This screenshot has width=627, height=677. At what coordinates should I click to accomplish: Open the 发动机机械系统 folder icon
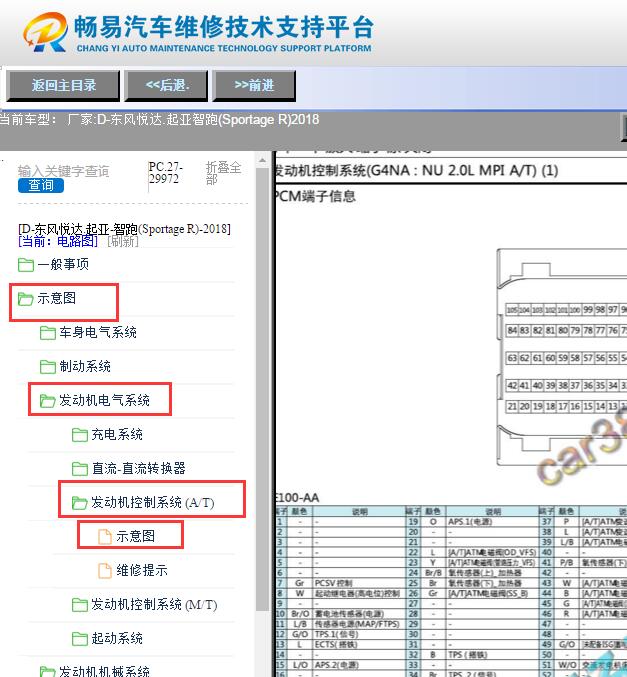(48, 671)
